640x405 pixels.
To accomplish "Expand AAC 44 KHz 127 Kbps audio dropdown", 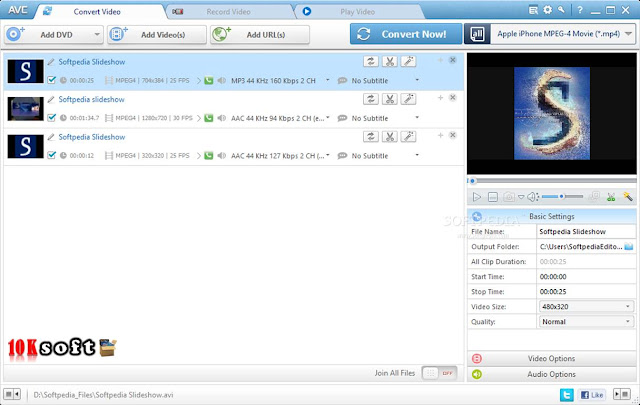I will coord(327,155).
